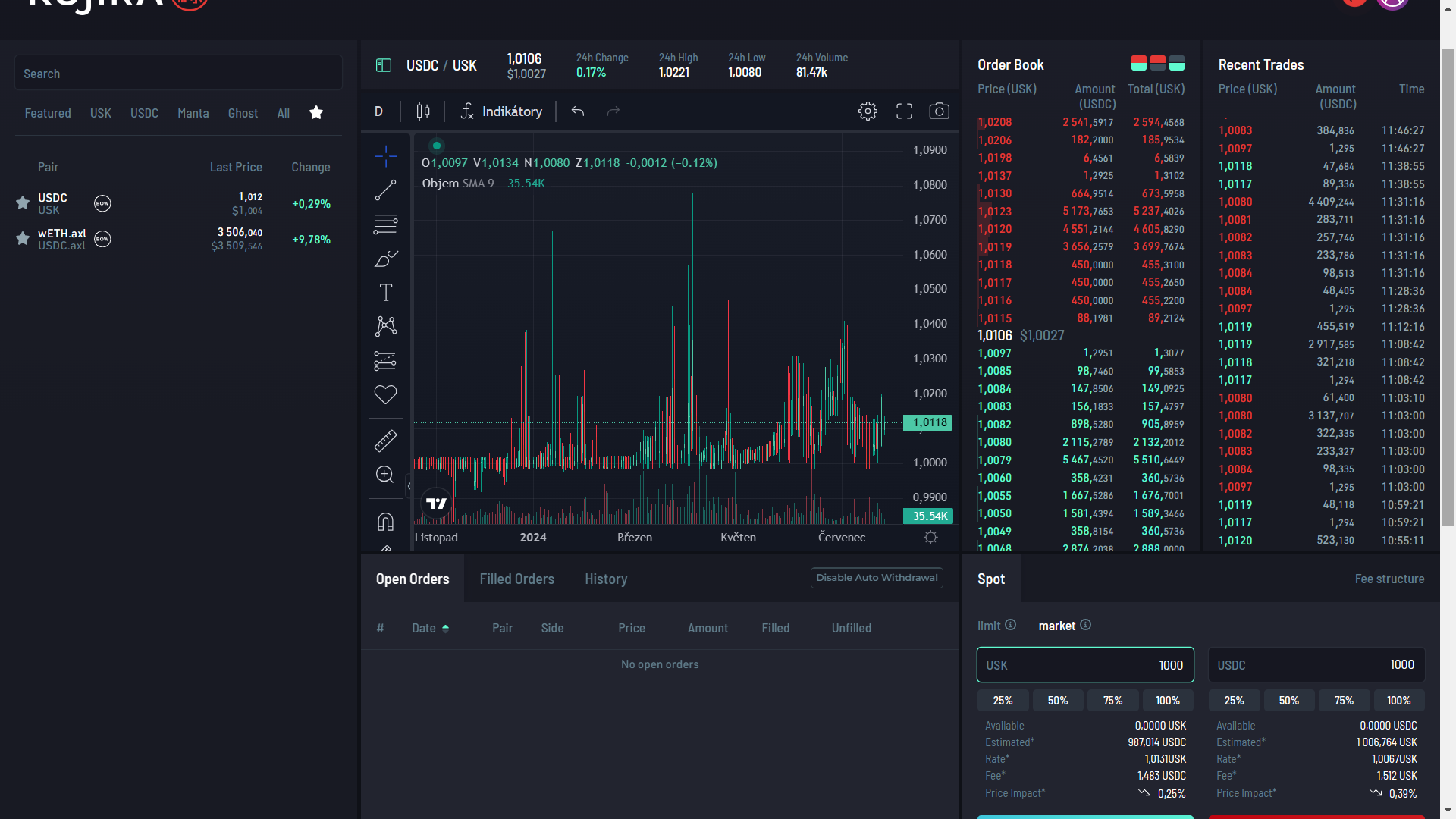The image size is (1456, 819).
Task: Select the 50% button under USK amount
Action: (1057, 701)
